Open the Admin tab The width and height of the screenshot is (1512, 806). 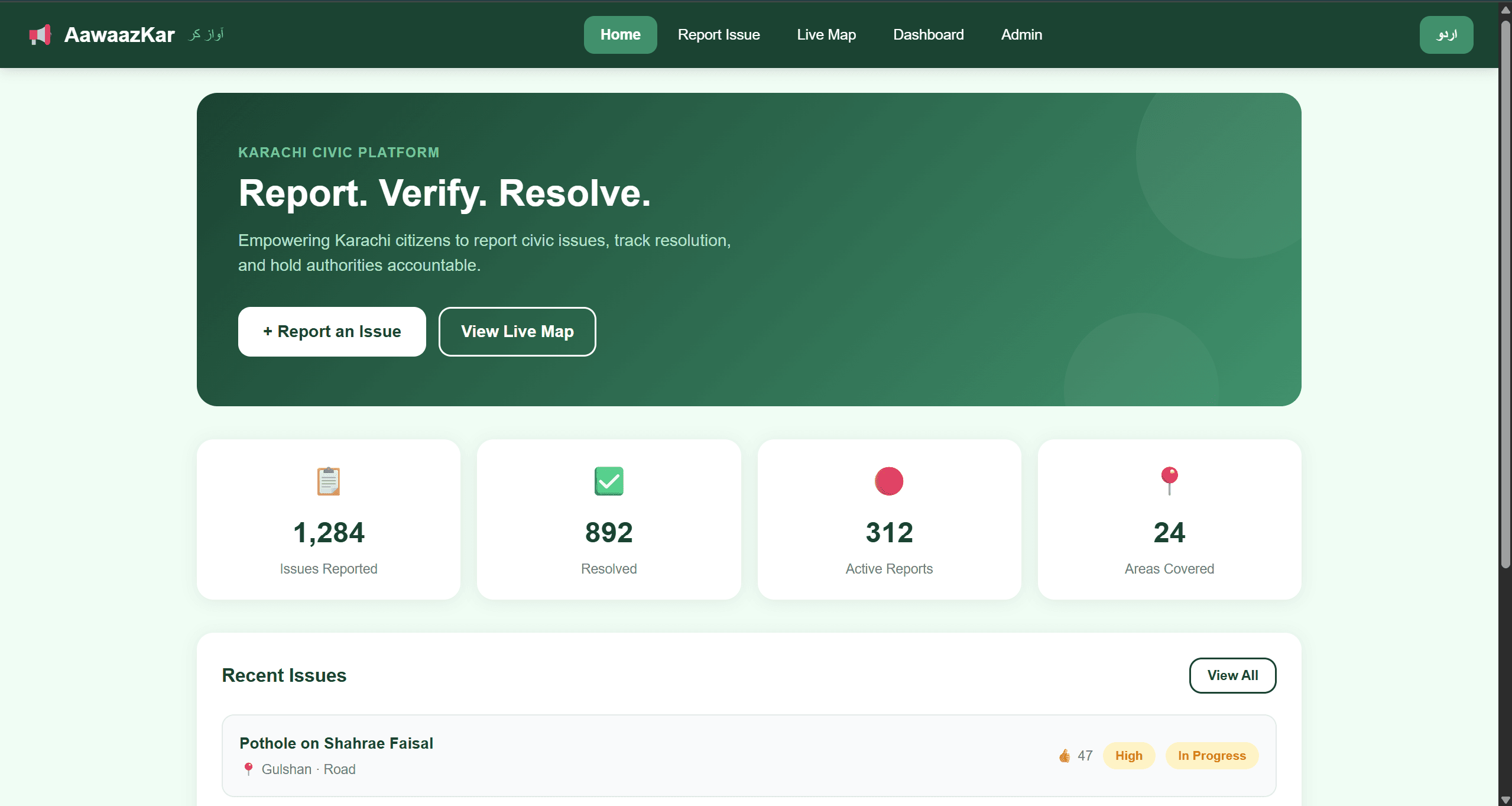point(1021,35)
